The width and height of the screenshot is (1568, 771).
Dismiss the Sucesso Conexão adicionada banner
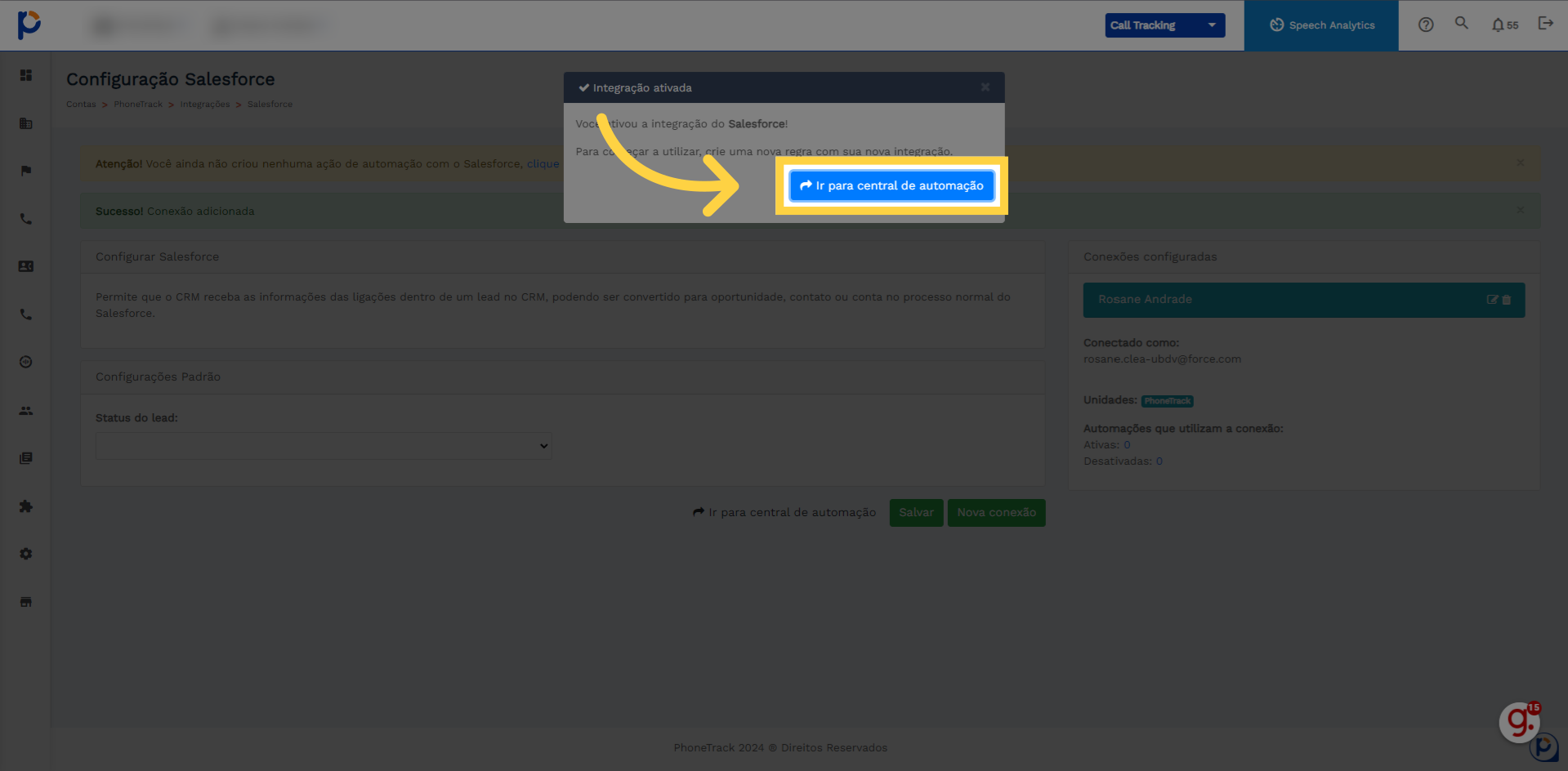(x=1521, y=210)
